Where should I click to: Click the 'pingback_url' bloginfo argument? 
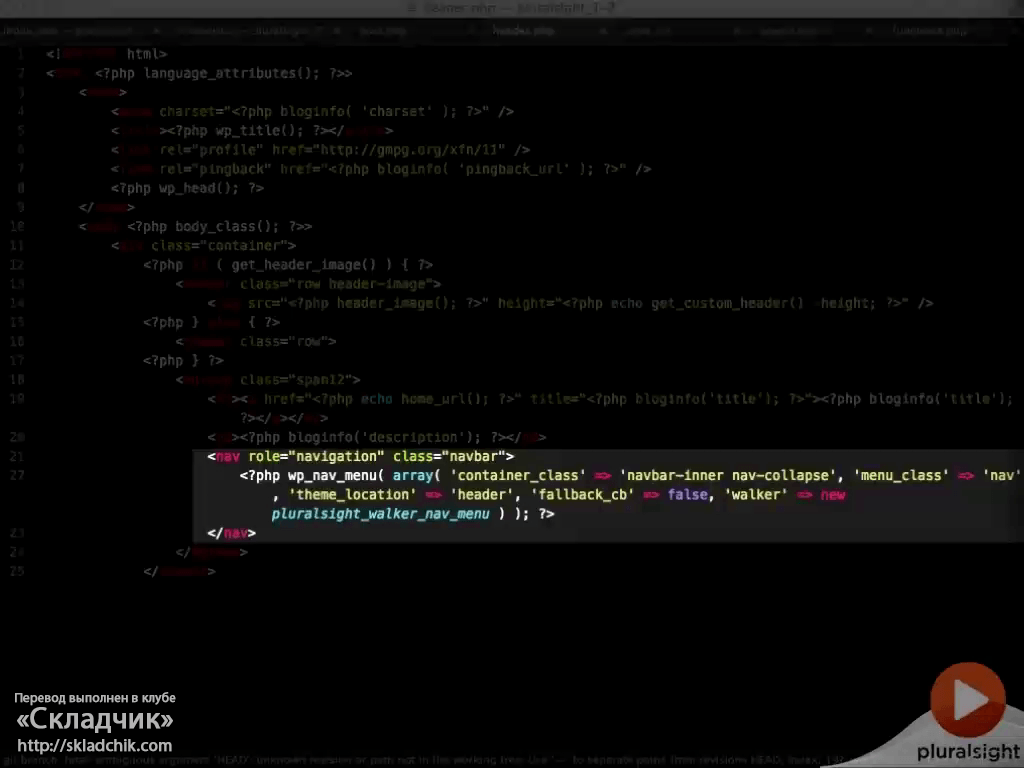tap(517, 169)
